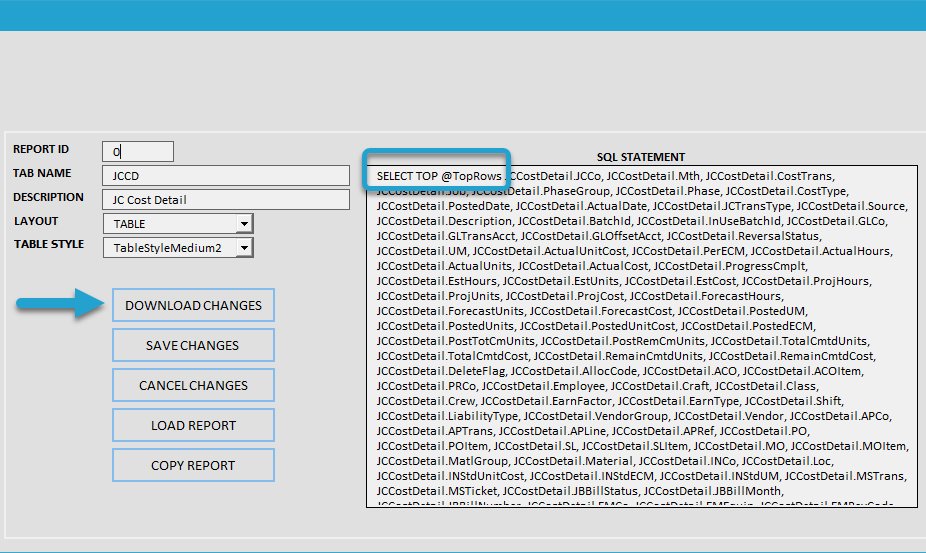Click JCCostDetail.APTrans in the SQL text
The width and height of the screenshot is (926, 553).
435,431
